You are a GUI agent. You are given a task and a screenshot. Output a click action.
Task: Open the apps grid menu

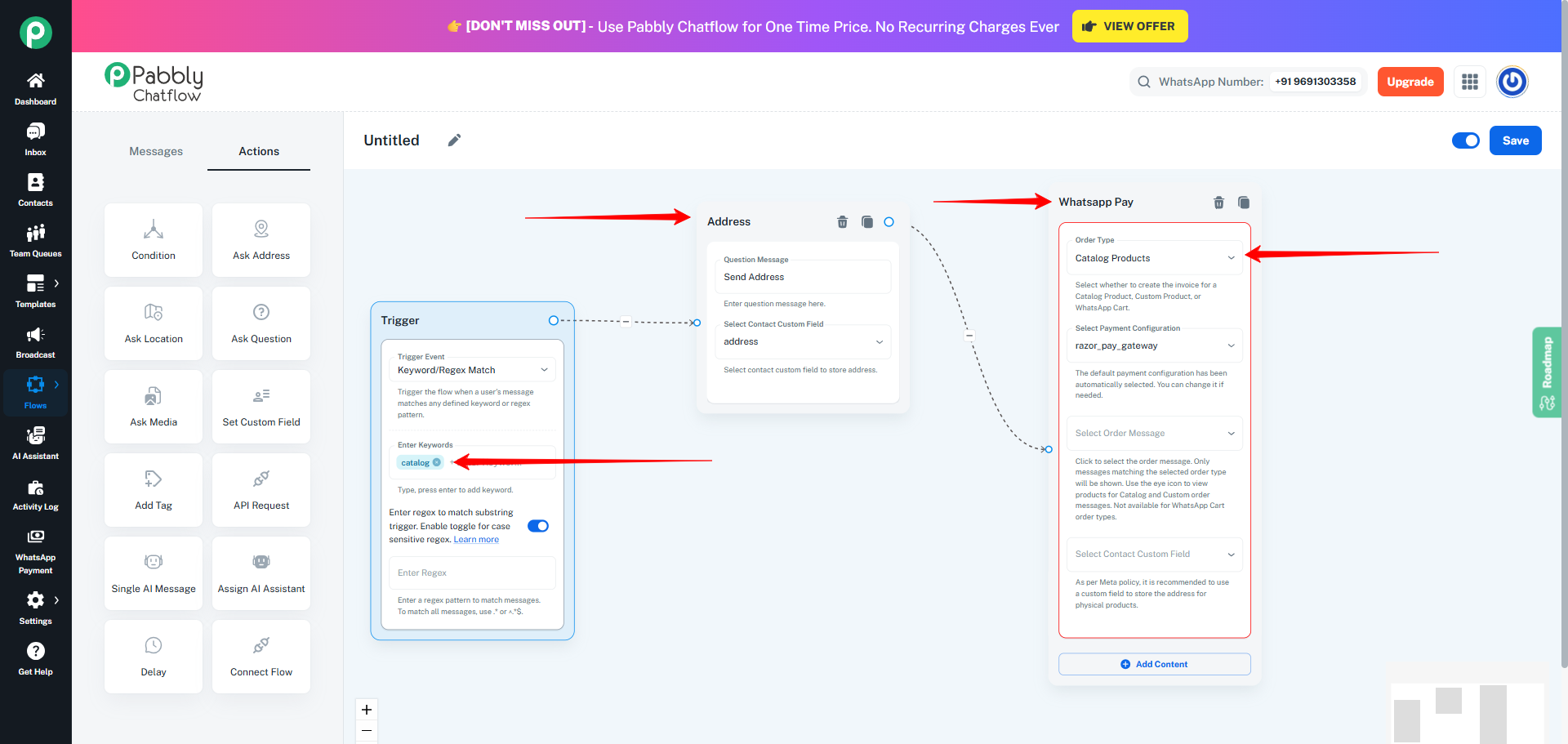pyautogui.click(x=1470, y=82)
